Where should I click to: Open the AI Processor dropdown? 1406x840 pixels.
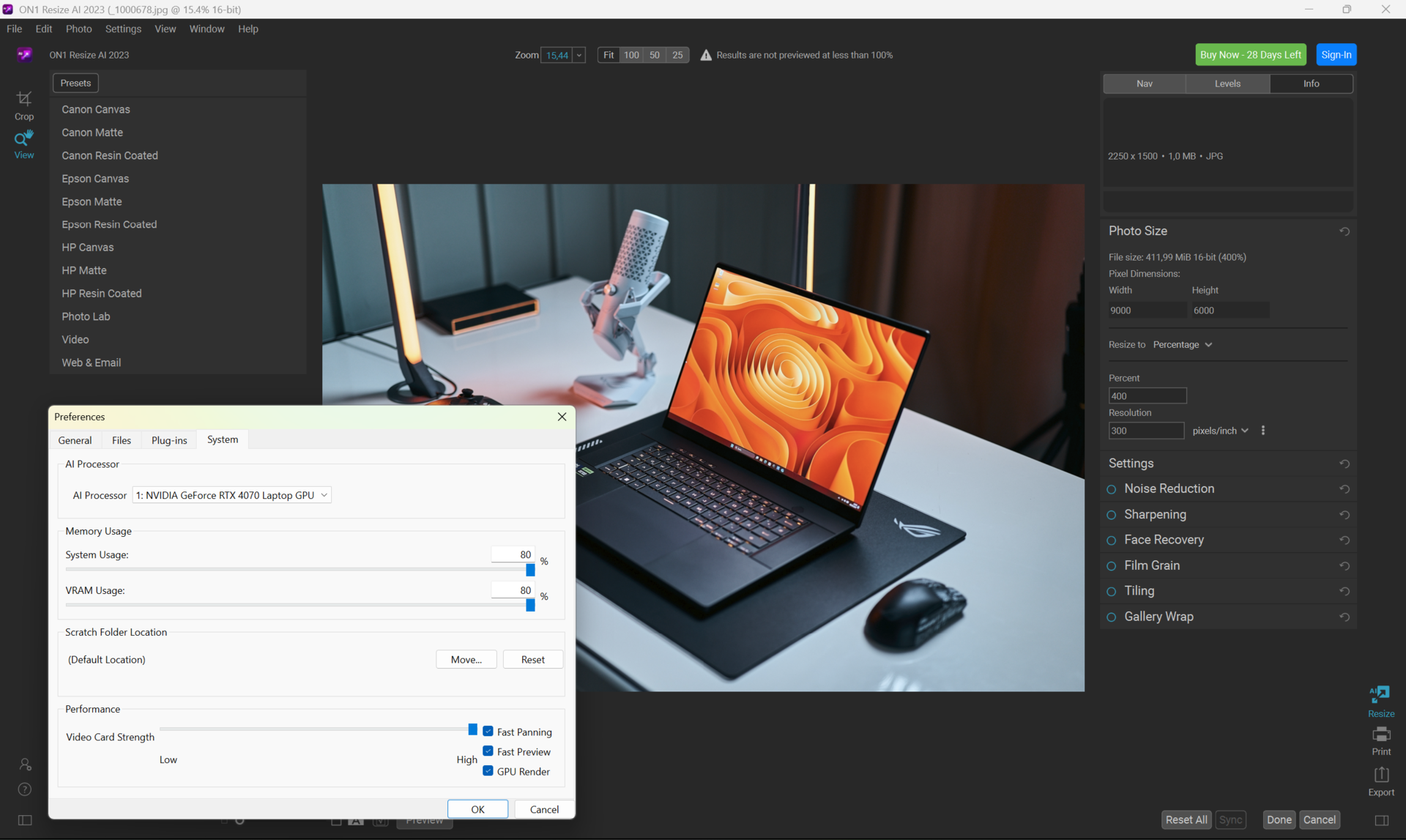coord(231,495)
